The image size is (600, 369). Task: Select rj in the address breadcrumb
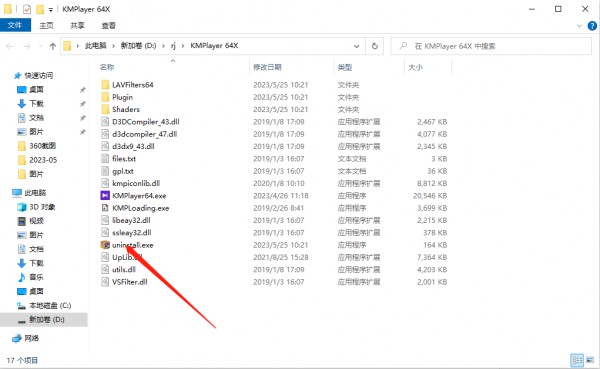173,46
